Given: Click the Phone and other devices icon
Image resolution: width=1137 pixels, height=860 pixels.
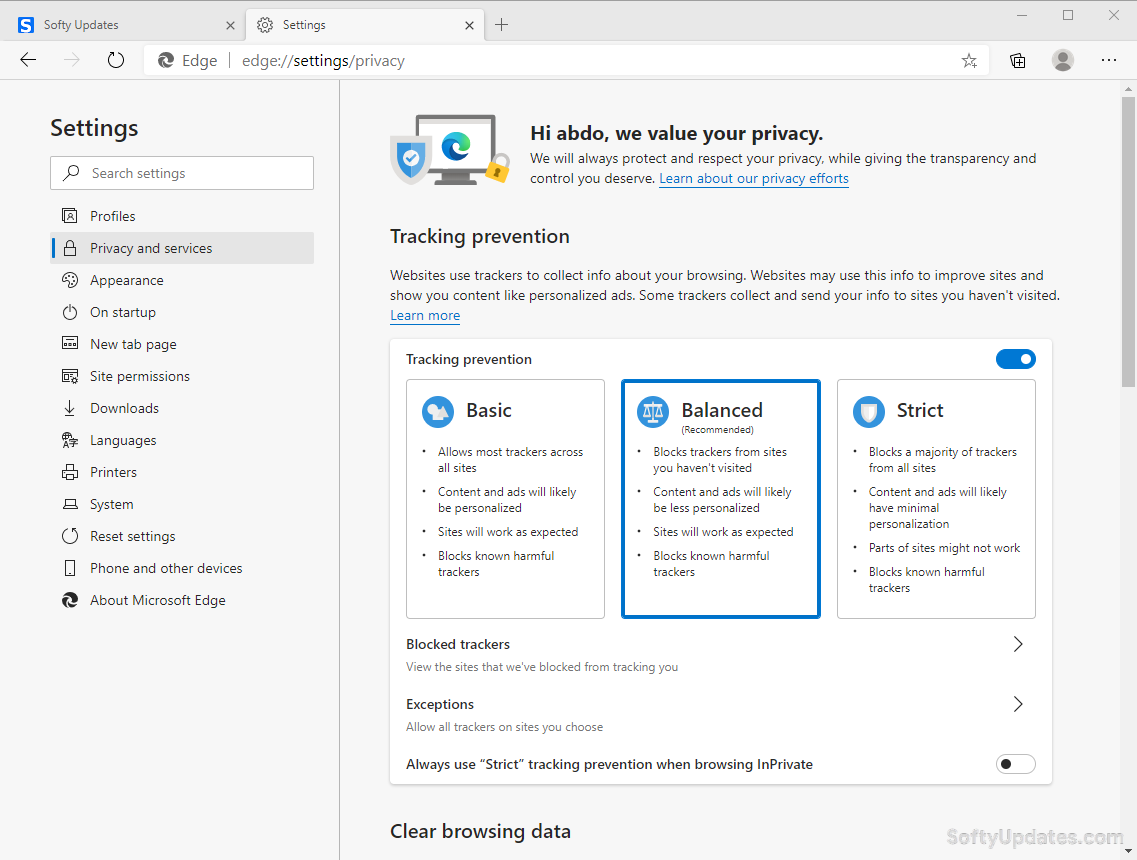Looking at the screenshot, I should [x=70, y=568].
